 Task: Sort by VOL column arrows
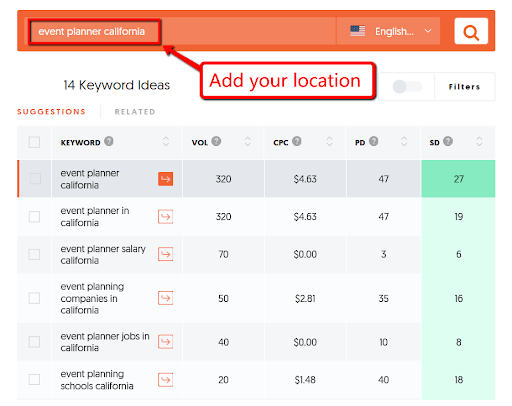click(x=248, y=142)
